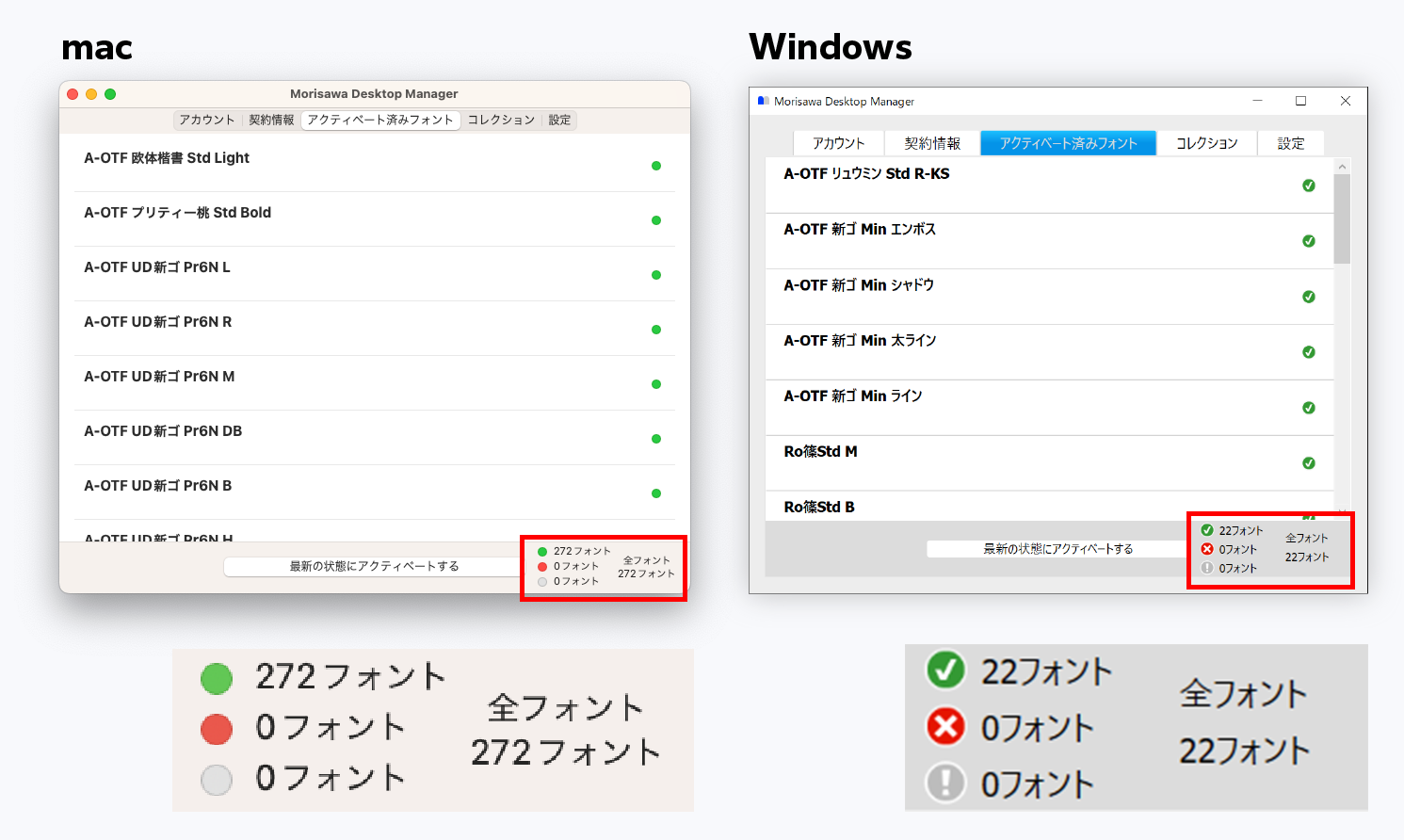This screenshot has height=840, width=1404.
Task: Click the Morisawa Desktop Manager title bar app icon
Action: coord(764,101)
